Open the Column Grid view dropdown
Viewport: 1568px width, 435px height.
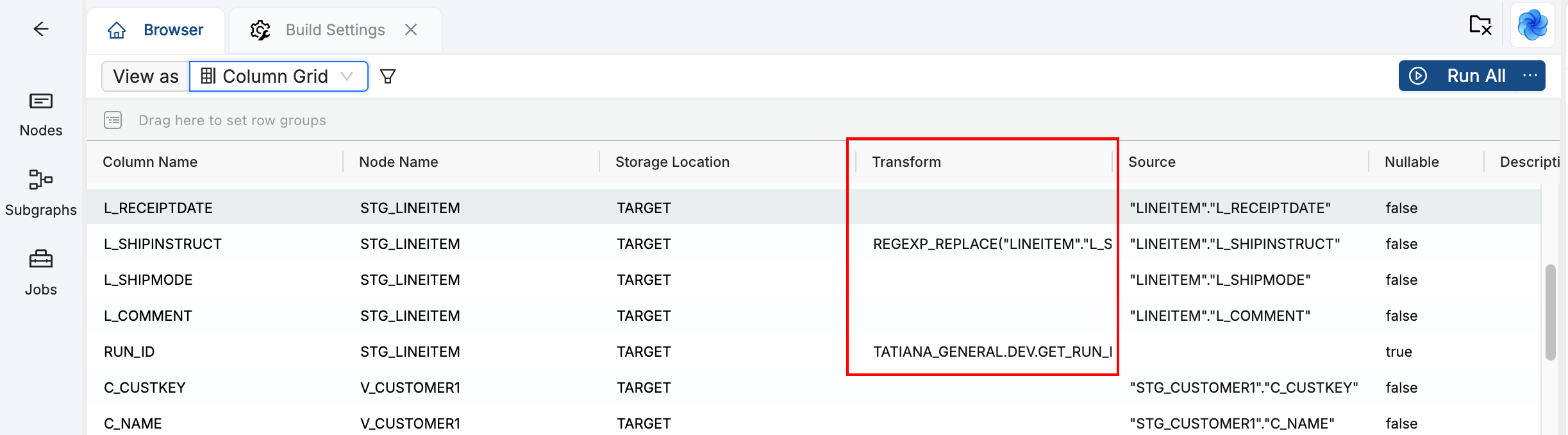[x=278, y=76]
